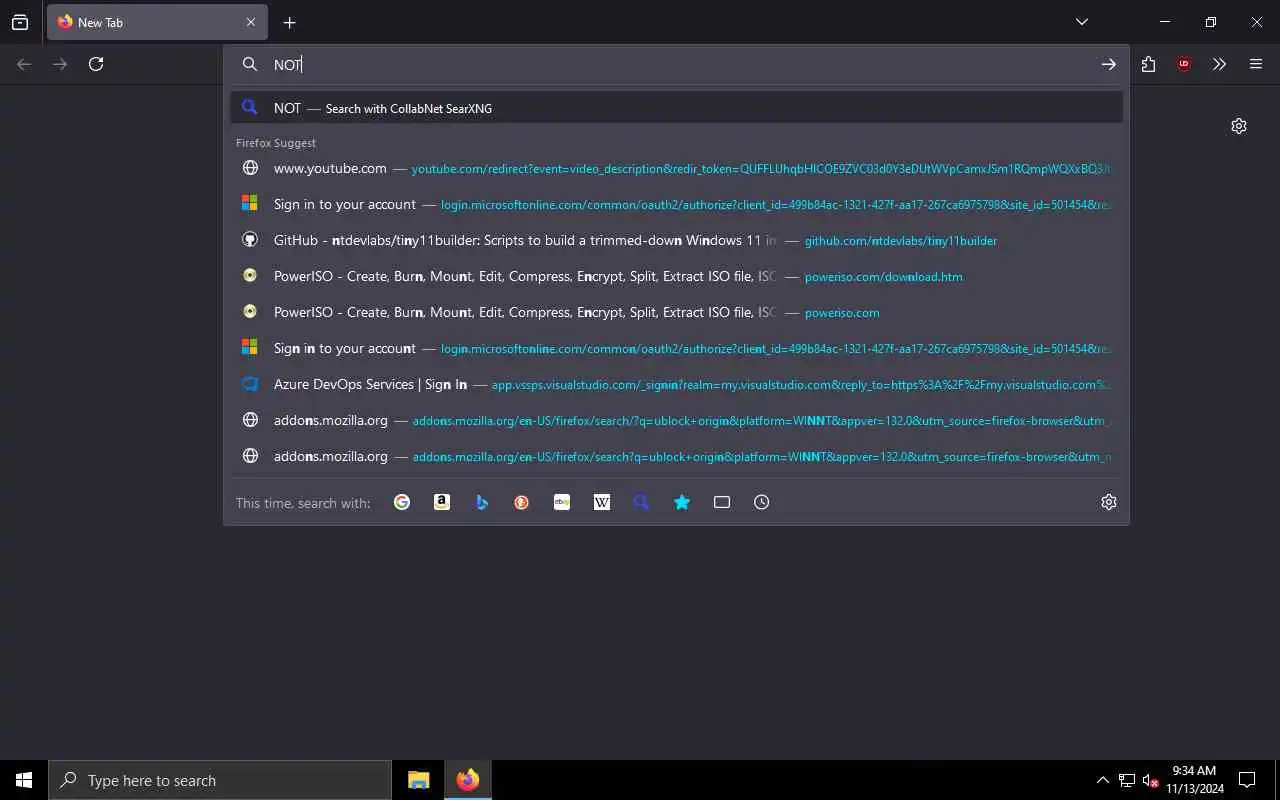This screenshot has height=800, width=1280.
Task: Reload the current page
Action: tap(96, 64)
